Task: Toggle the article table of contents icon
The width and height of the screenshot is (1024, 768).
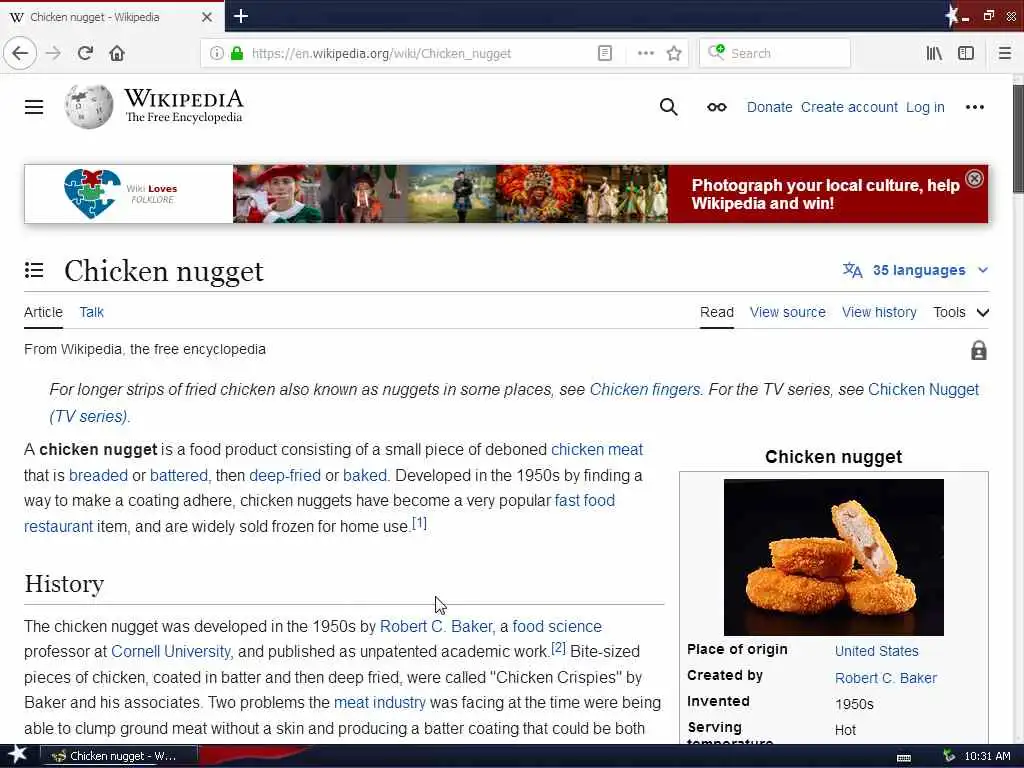Action: pos(34,270)
